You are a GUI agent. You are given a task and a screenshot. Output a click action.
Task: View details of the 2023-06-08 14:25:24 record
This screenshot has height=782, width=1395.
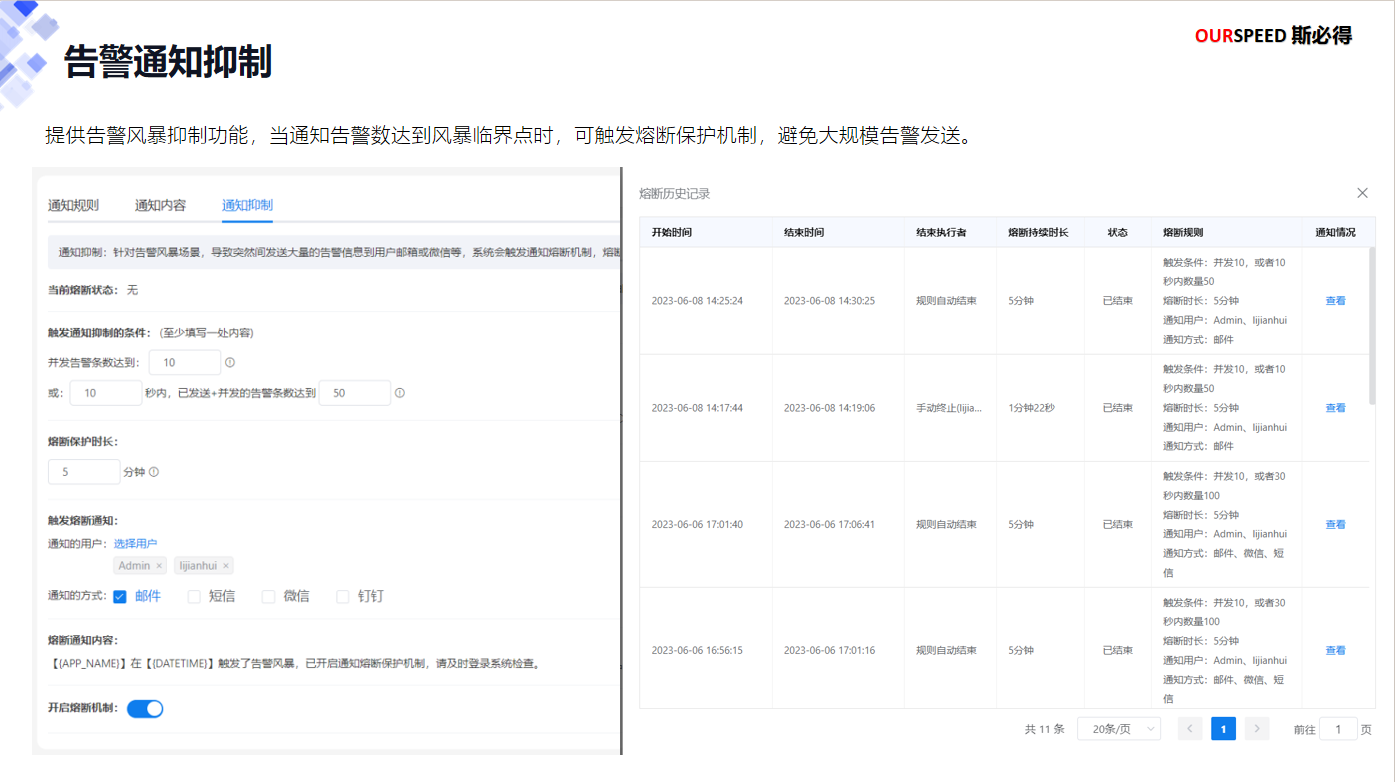[1335, 301]
